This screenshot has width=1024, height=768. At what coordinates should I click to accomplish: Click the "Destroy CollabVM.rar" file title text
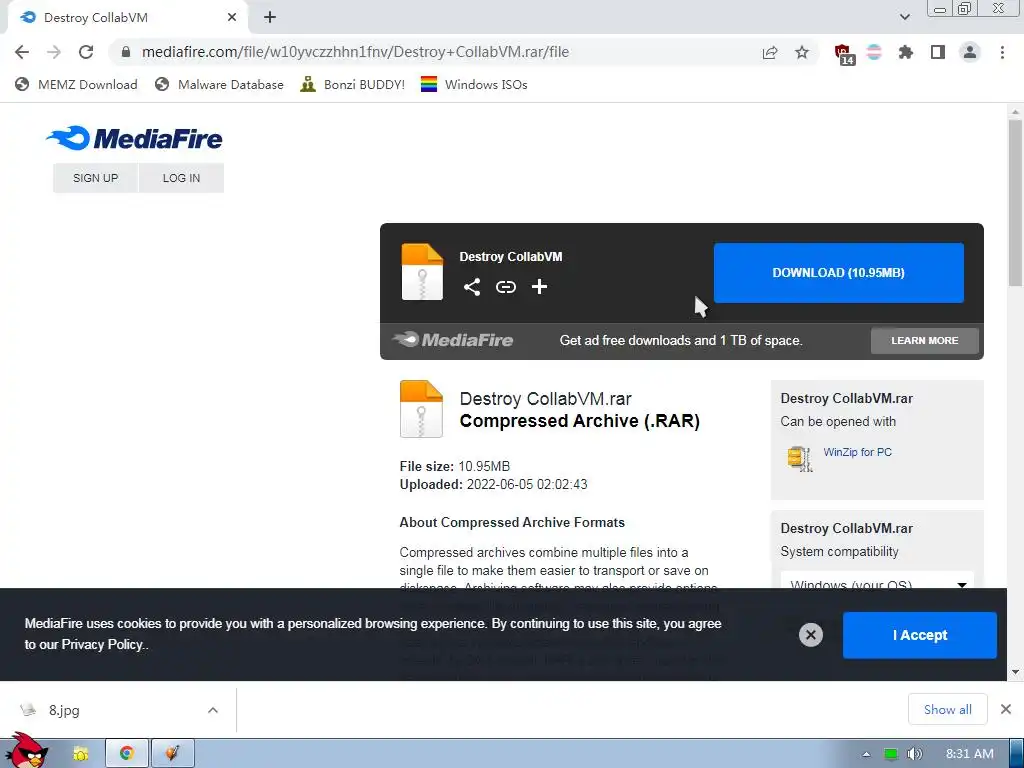pyautogui.click(x=546, y=398)
